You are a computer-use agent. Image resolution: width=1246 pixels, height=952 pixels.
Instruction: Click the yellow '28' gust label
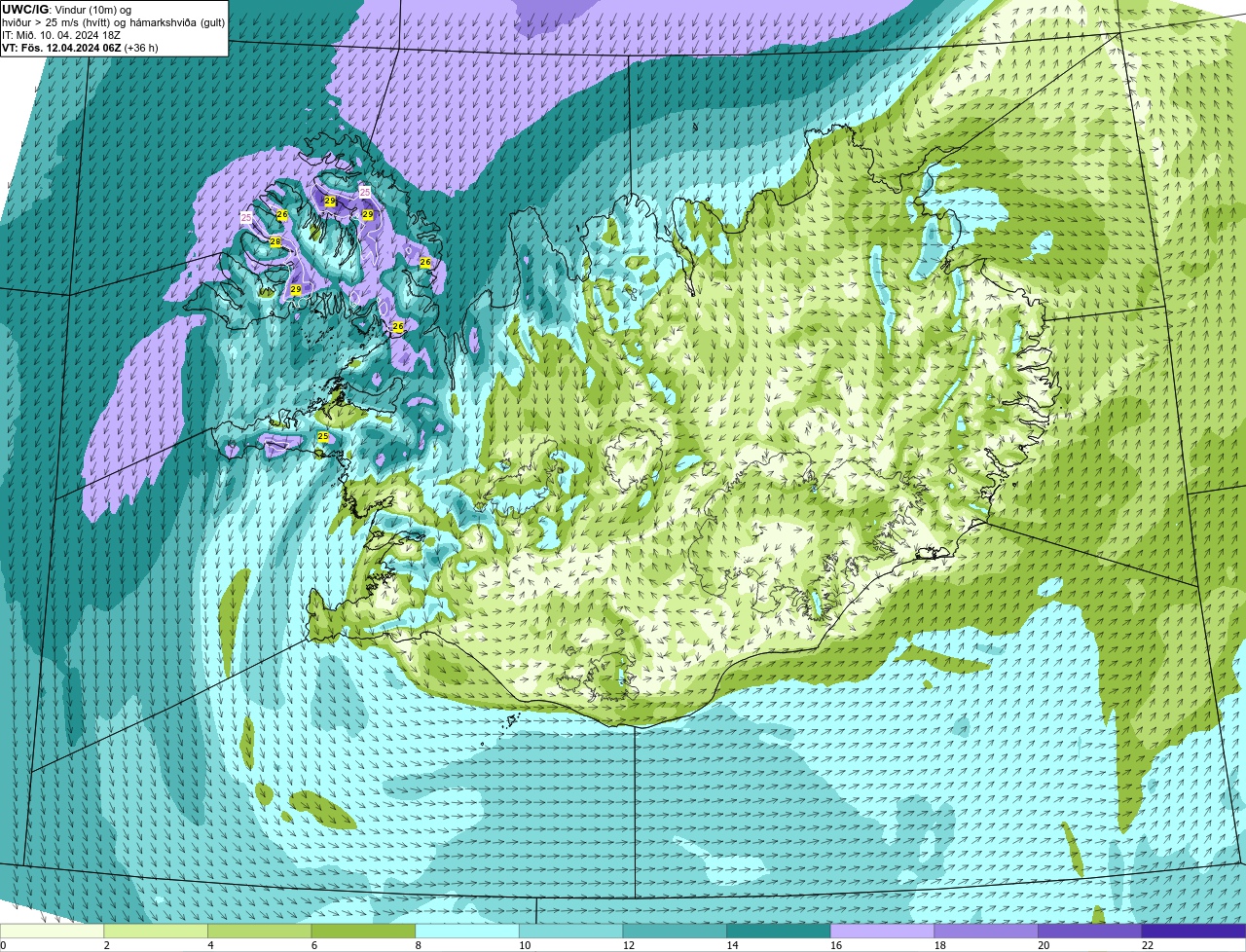click(275, 241)
